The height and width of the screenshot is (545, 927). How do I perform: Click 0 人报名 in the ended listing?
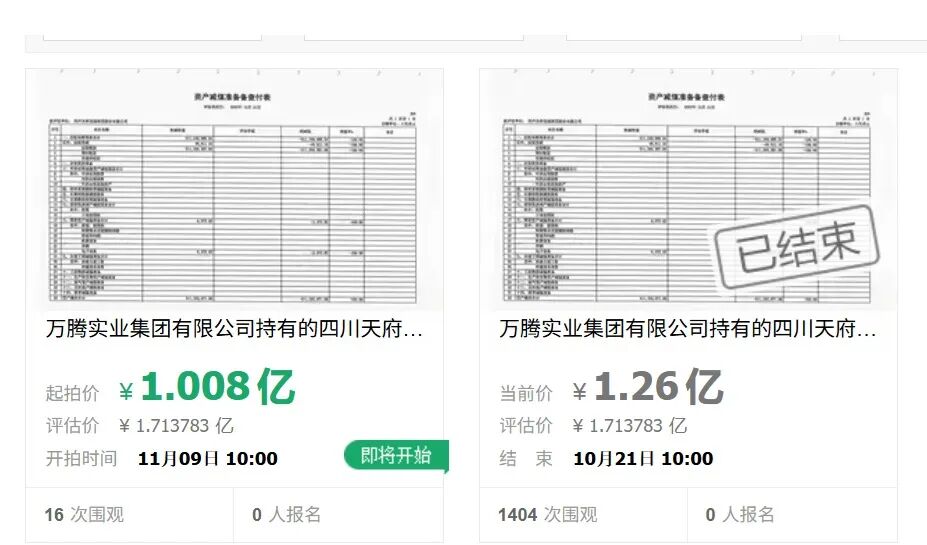point(740,515)
